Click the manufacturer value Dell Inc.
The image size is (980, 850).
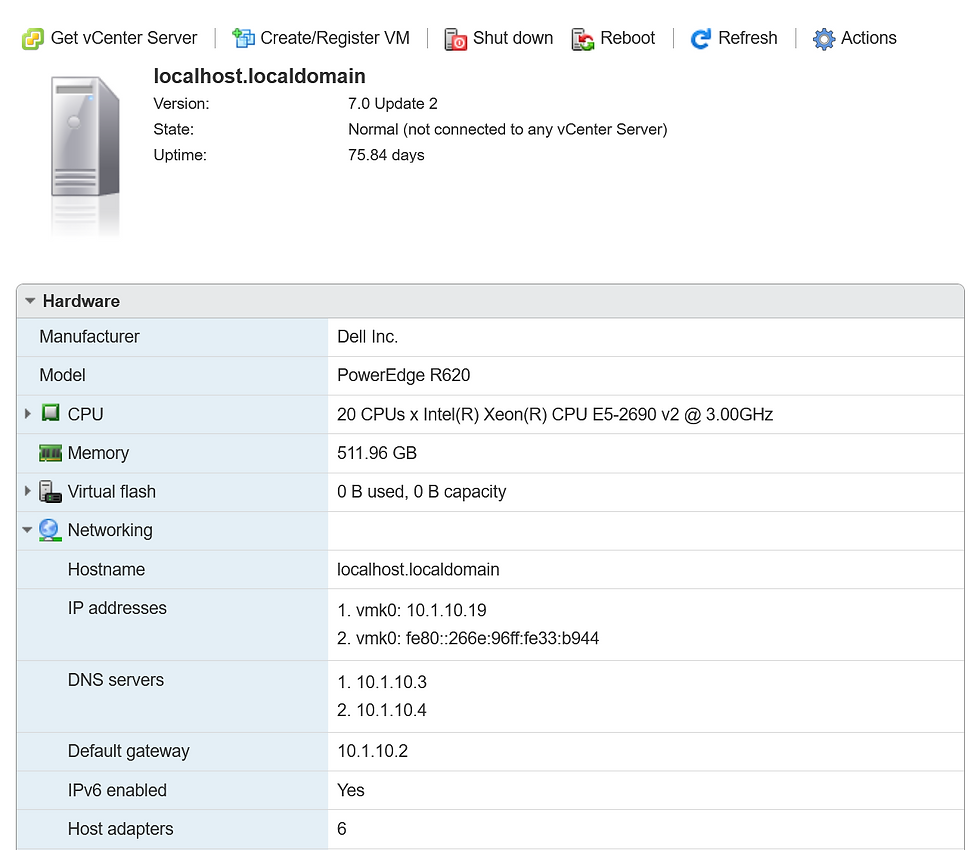pyautogui.click(x=367, y=337)
